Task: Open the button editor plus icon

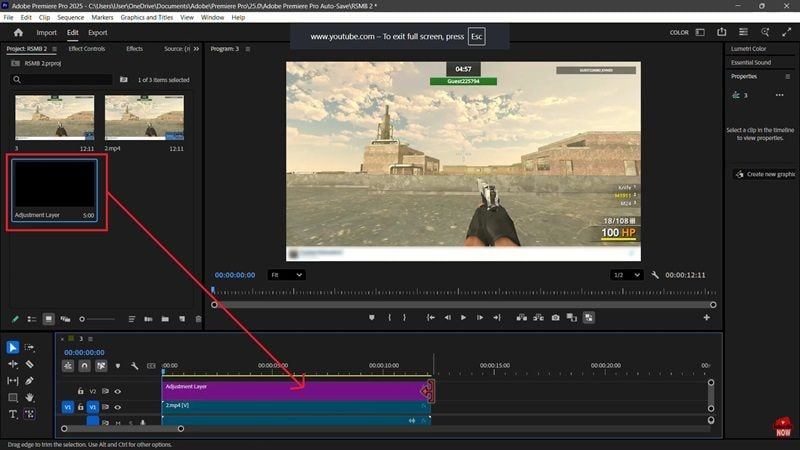Action: (x=707, y=317)
